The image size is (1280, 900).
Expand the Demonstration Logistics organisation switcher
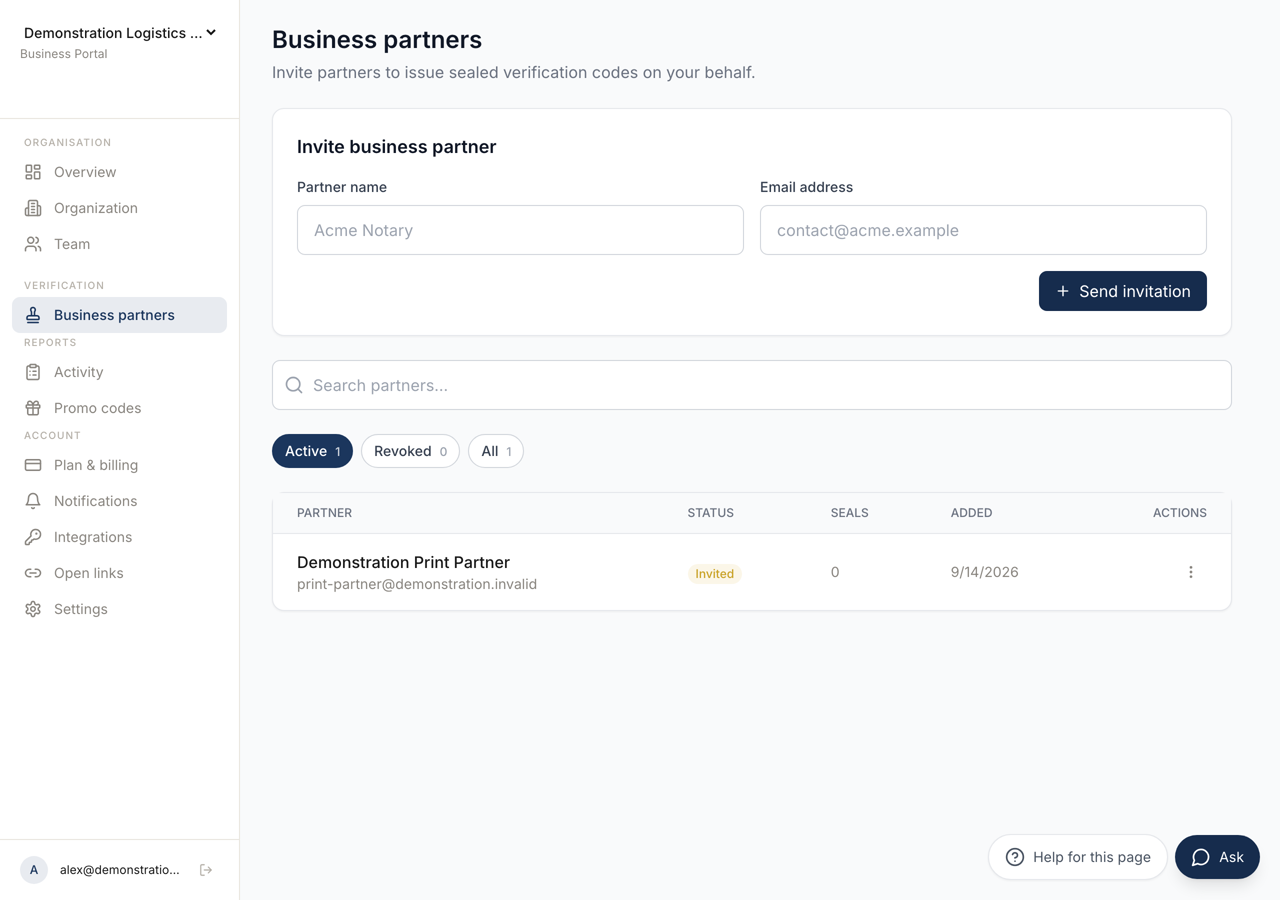click(x=120, y=33)
